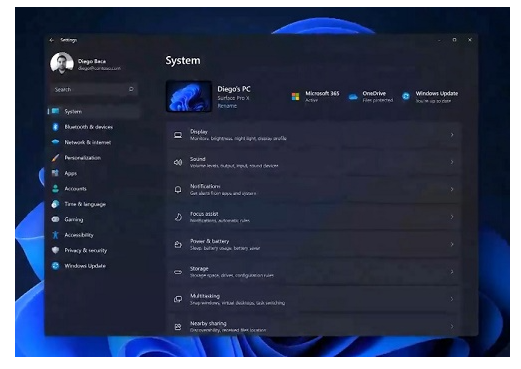Open Accessibility figure icon in sidebar
Image resolution: width=521 pixels, height=369 pixels.
[56, 235]
